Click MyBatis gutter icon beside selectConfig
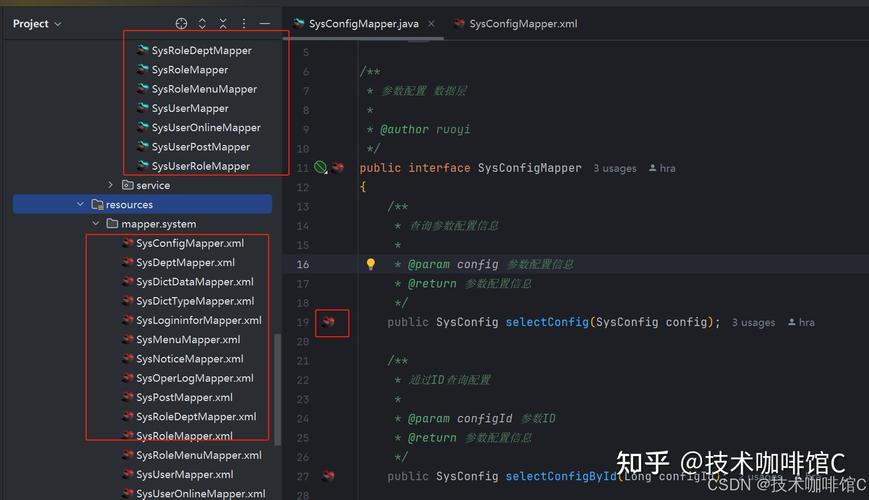Image resolution: width=869 pixels, height=500 pixels. point(329,322)
